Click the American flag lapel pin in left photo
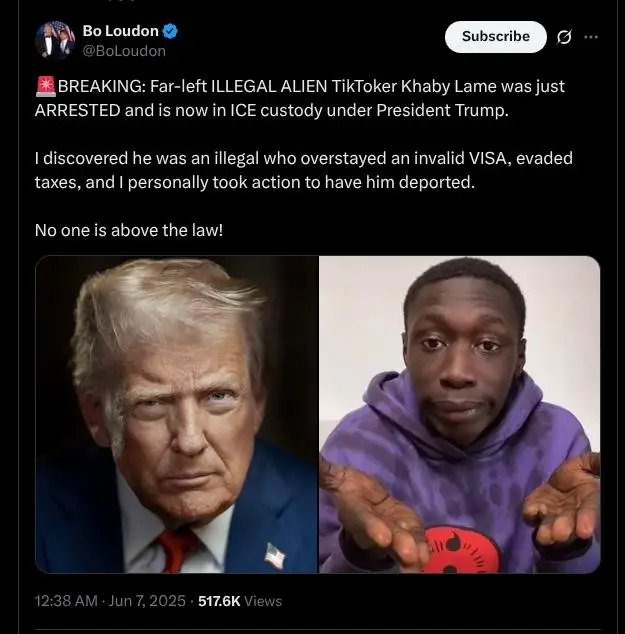Image resolution: width=625 pixels, height=634 pixels. click(x=274, y=556)
